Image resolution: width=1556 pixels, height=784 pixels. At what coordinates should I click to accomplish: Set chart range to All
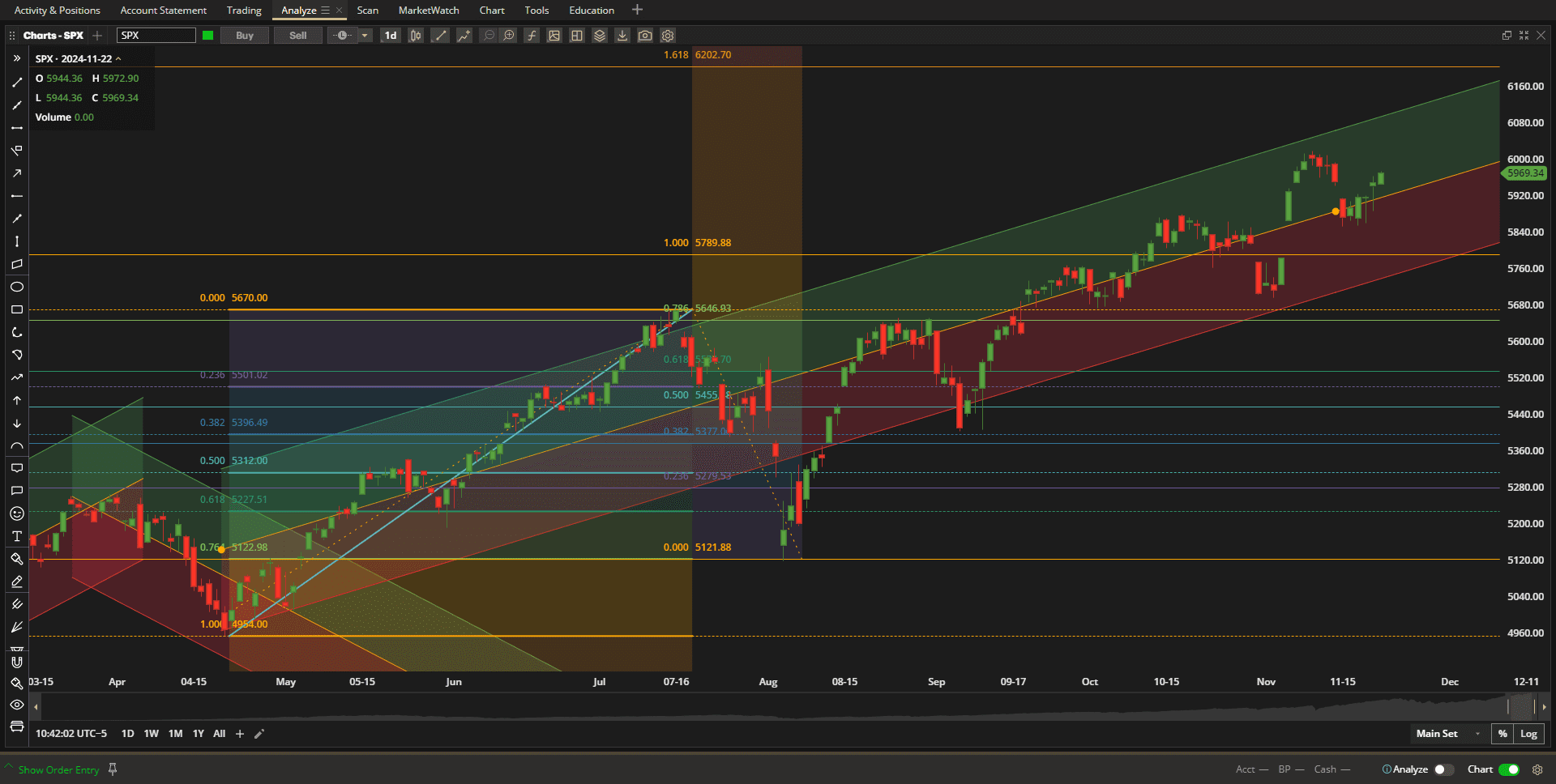pos(219,734)
